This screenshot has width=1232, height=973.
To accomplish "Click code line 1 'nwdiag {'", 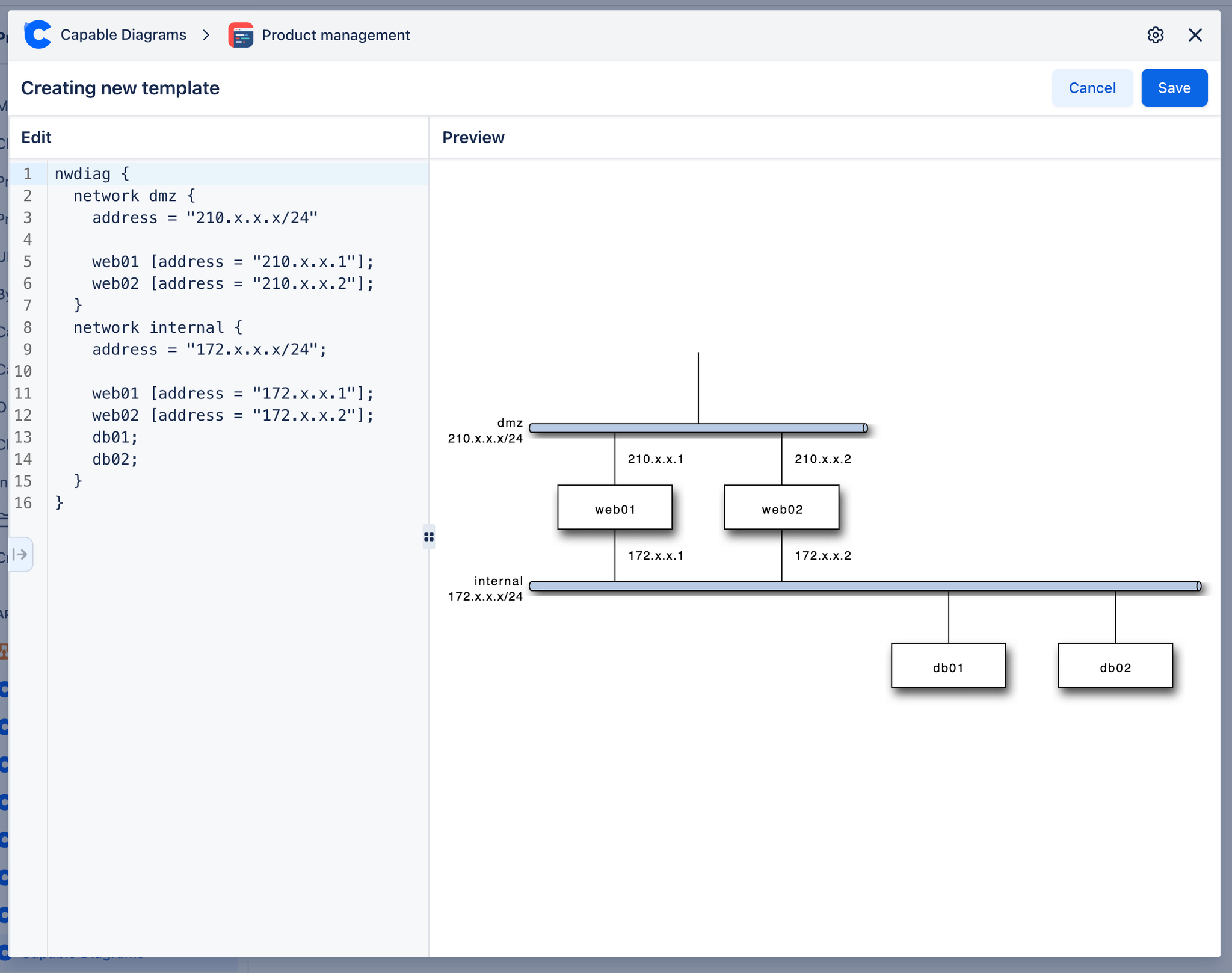I will [x=91, y=174].
